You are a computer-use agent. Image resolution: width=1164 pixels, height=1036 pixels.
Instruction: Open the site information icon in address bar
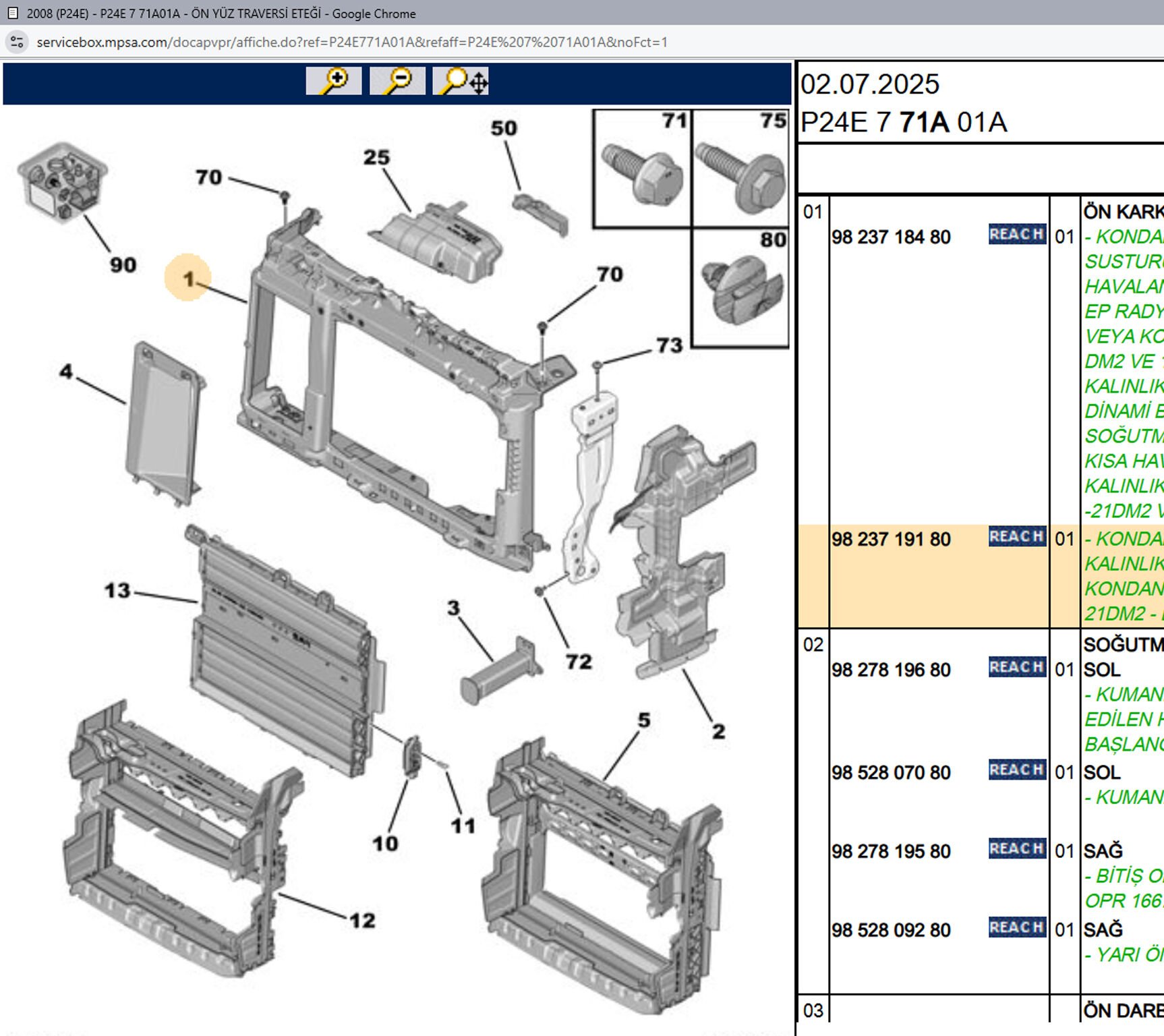click(x=17, y=42)
